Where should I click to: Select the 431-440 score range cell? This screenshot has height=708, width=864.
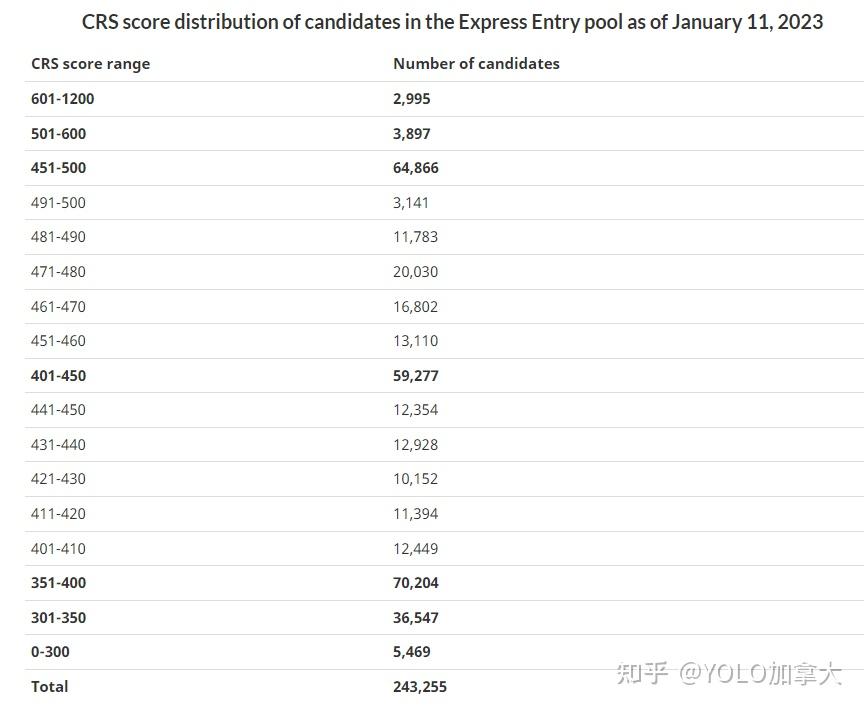point(59,445)
